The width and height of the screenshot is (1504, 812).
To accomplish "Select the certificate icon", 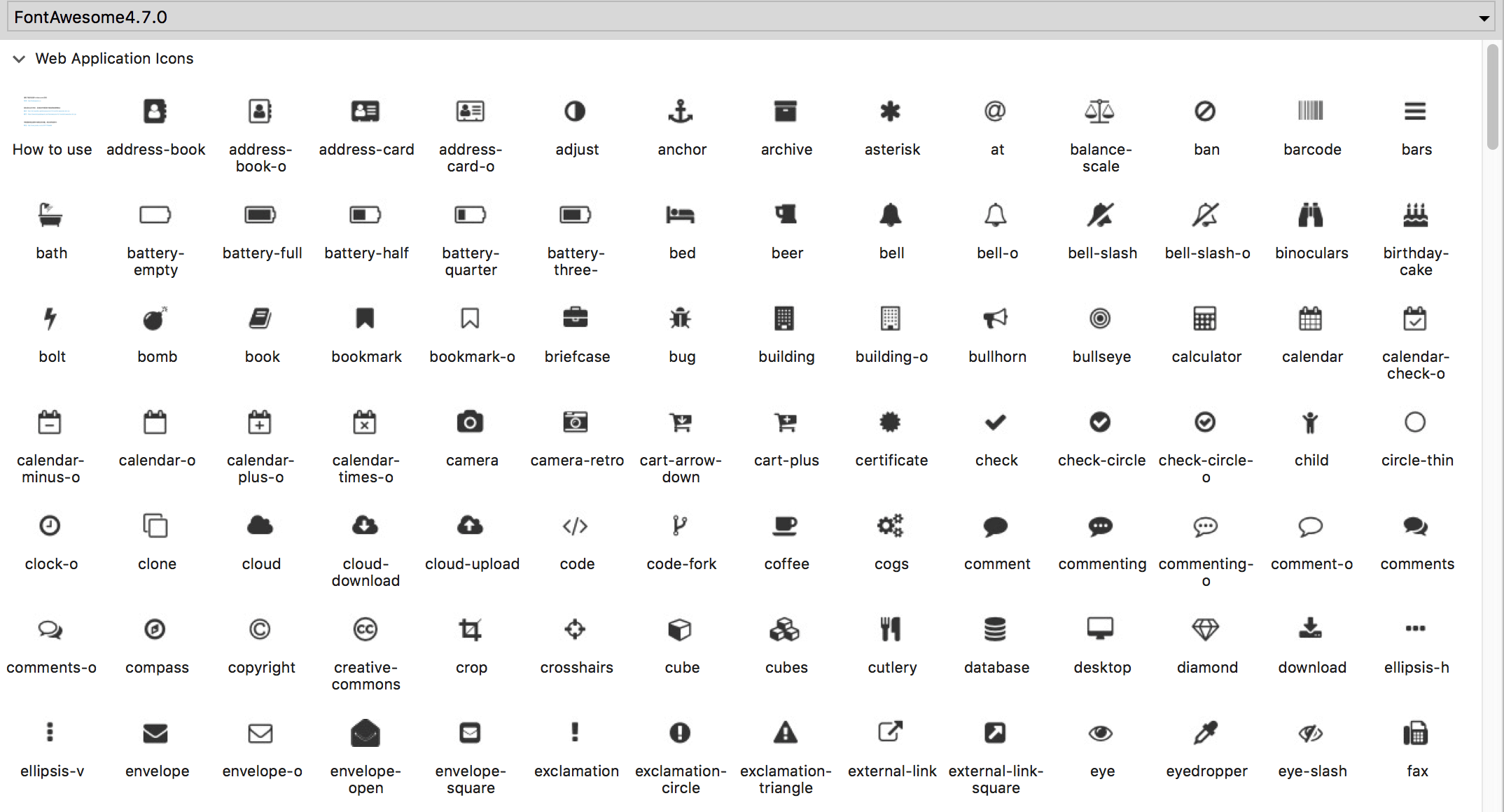I will click(x=890, y=422).
